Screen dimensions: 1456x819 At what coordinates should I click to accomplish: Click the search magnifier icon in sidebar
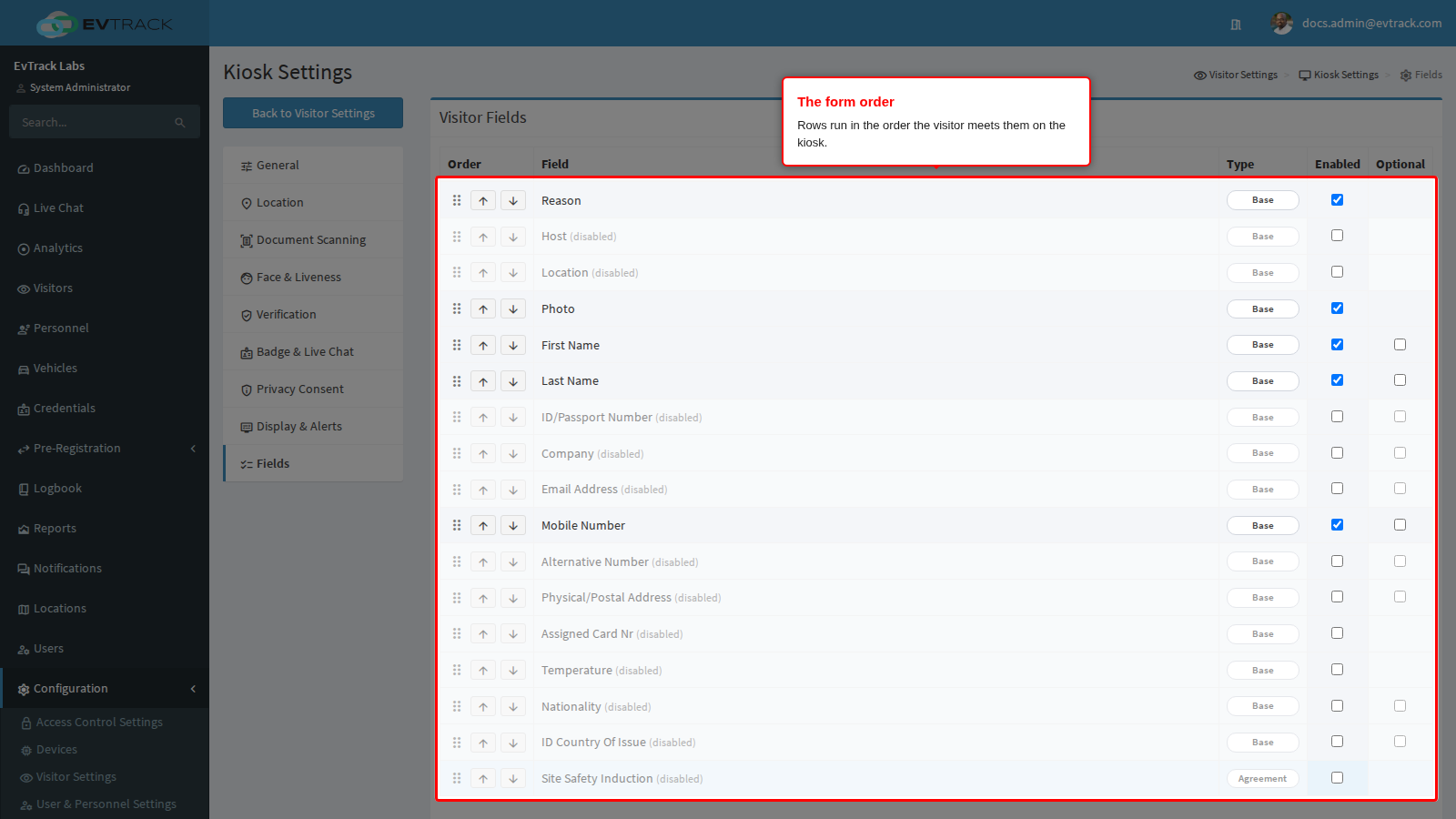point(180,122)
